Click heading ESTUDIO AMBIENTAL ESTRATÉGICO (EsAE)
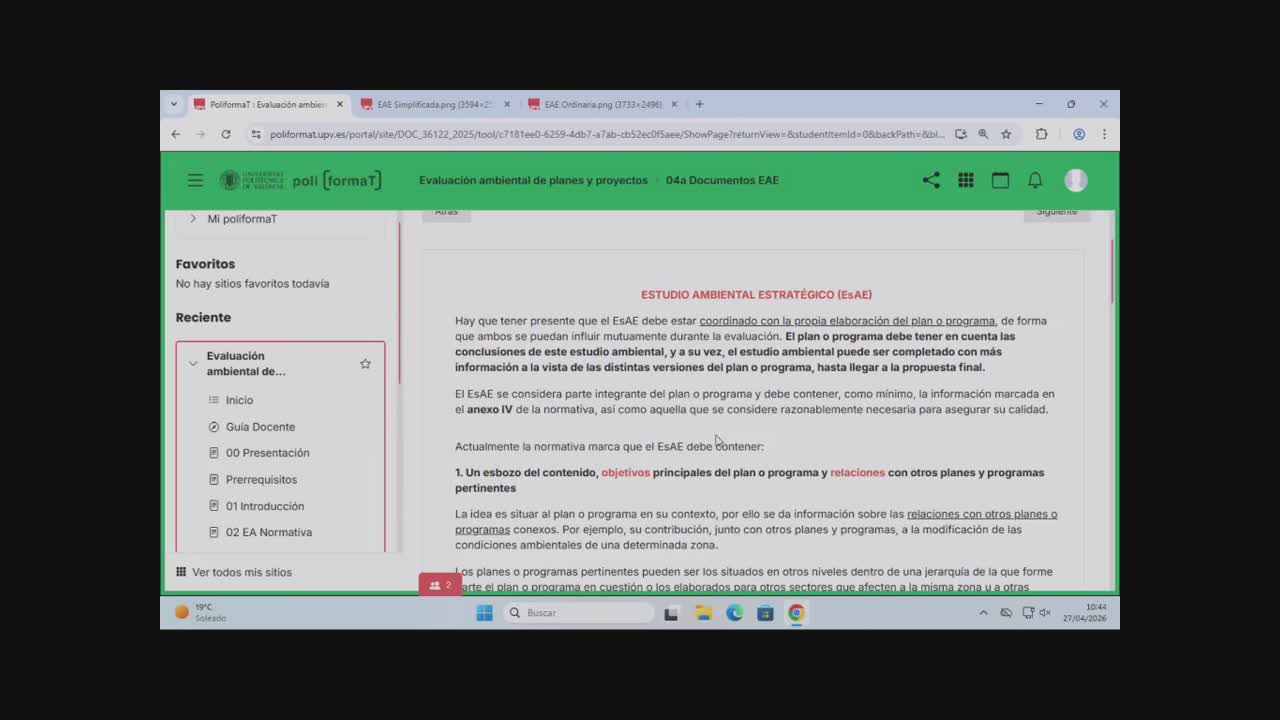Screen dimensions: 1280x720 756,295
